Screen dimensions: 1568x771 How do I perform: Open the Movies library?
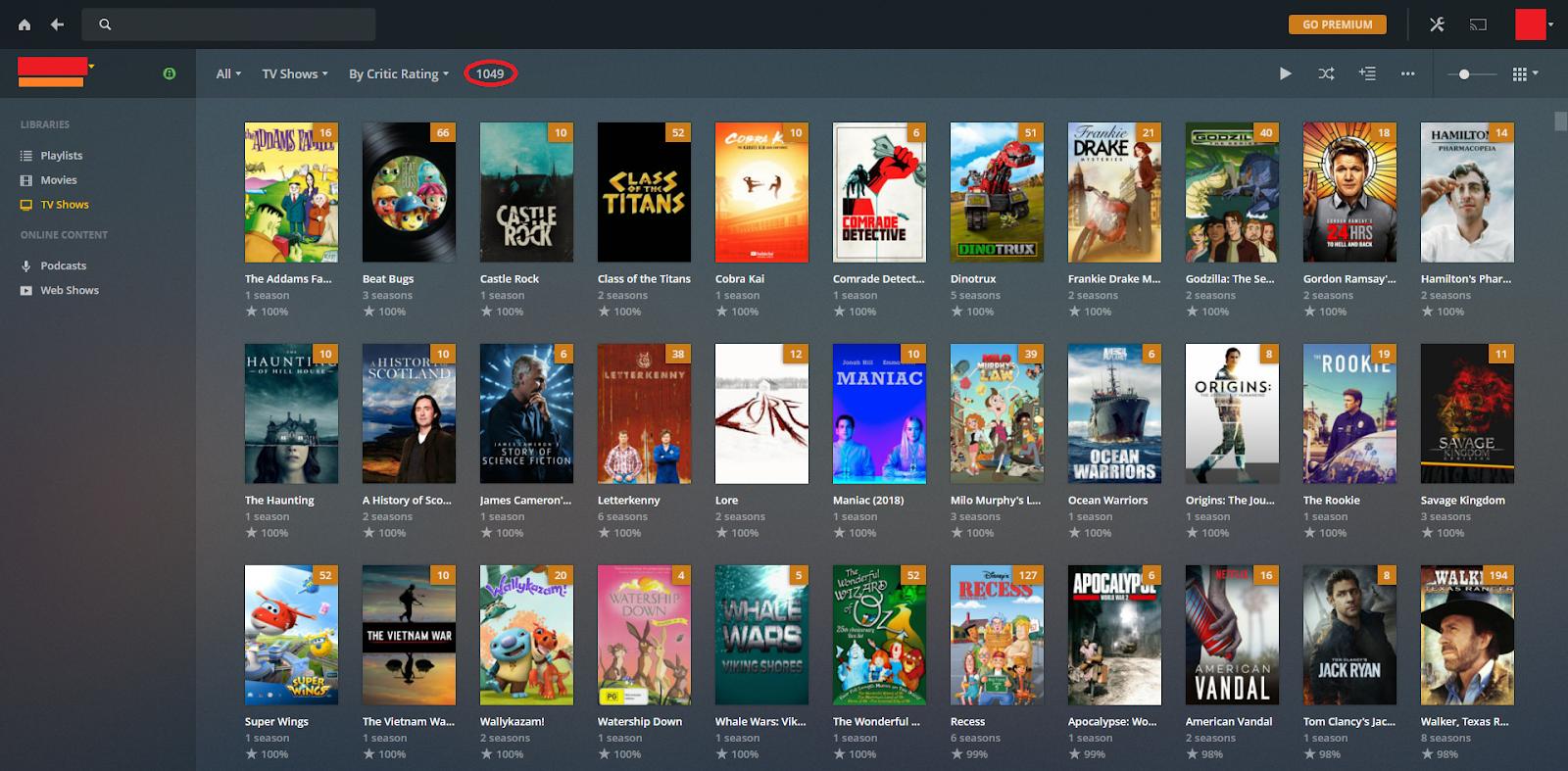(58, 180)
